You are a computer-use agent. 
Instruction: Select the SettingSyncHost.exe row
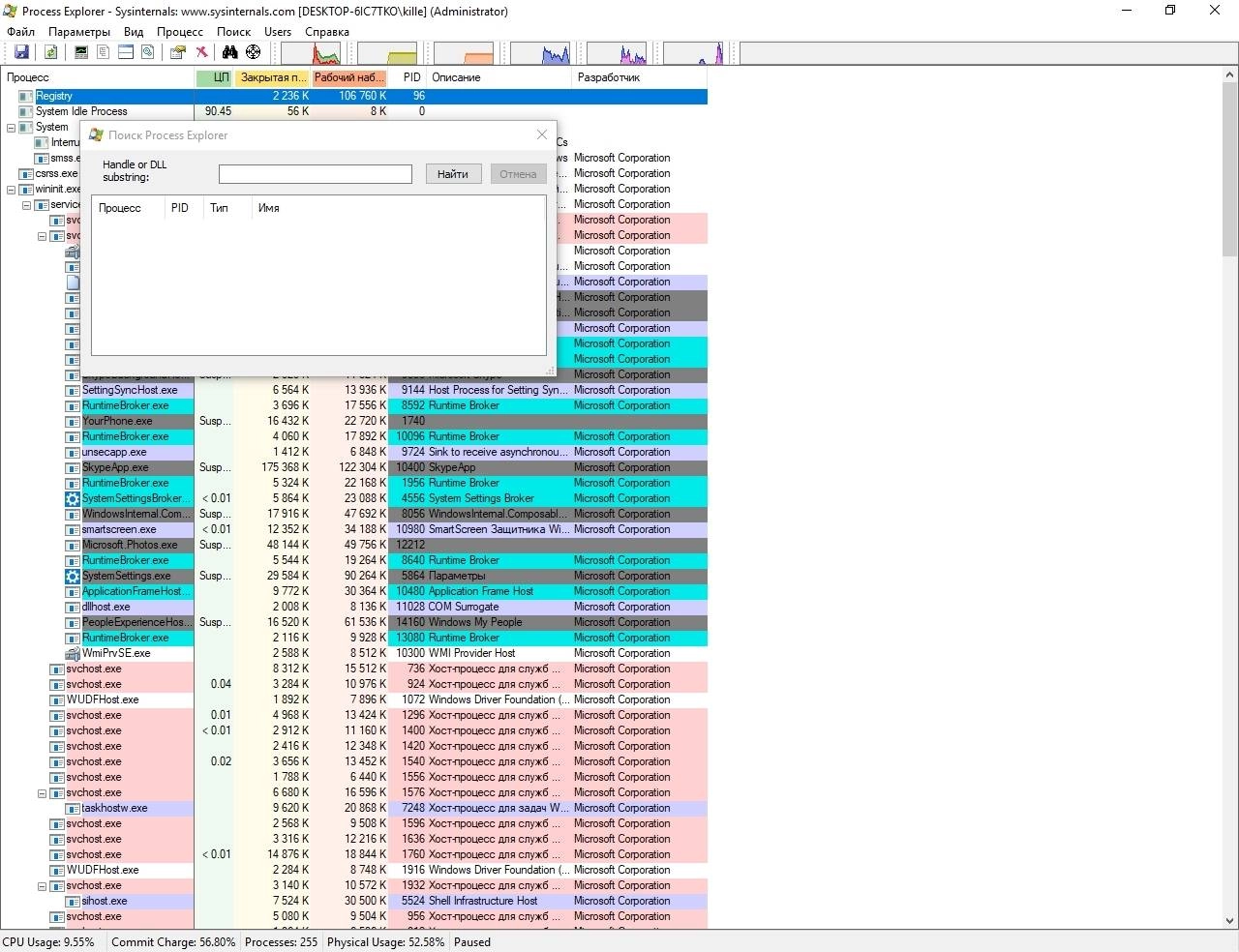pos(353,390)
